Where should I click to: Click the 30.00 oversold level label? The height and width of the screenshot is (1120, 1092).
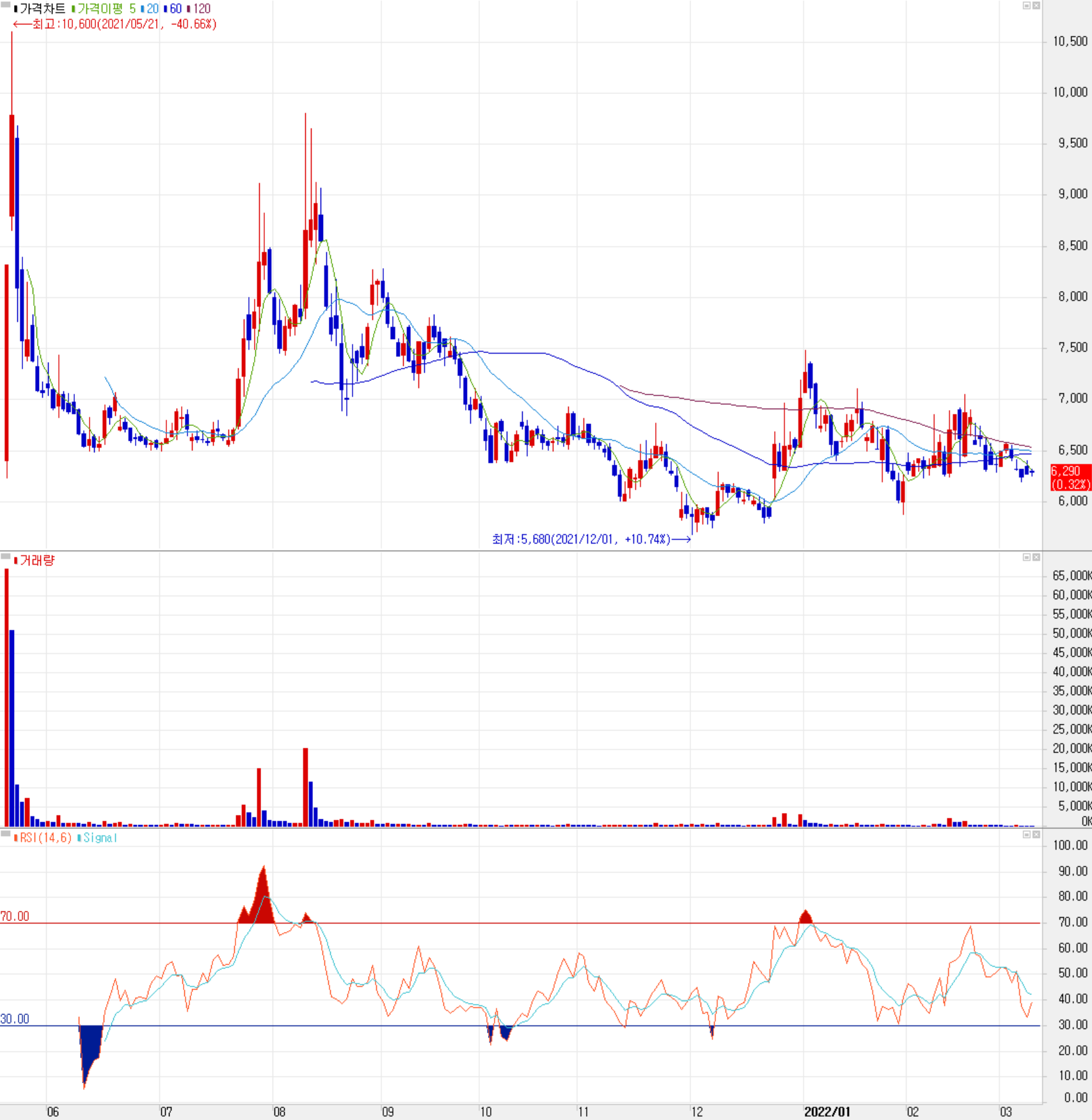(x=15, y=1019)
